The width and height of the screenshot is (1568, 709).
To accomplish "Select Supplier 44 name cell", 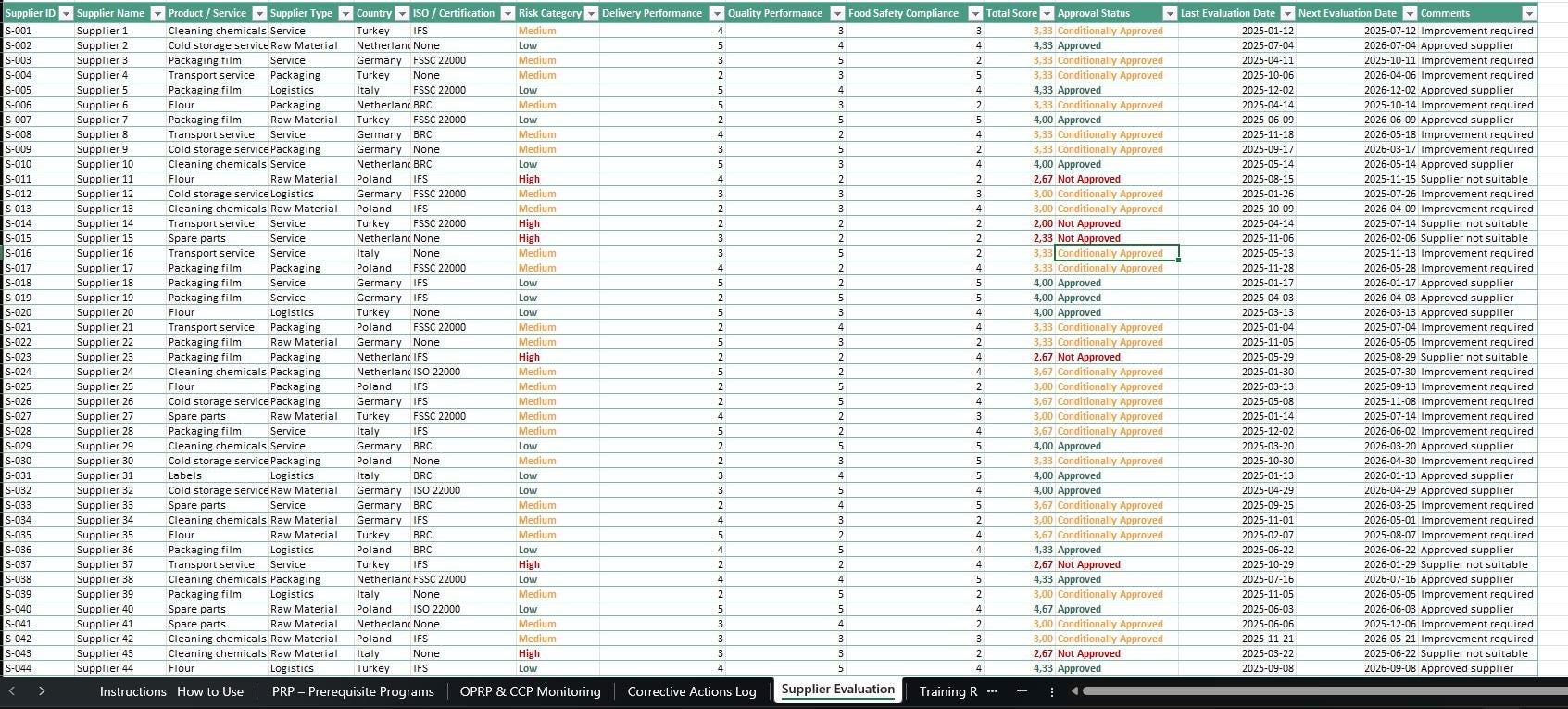I will coord(119,668).
